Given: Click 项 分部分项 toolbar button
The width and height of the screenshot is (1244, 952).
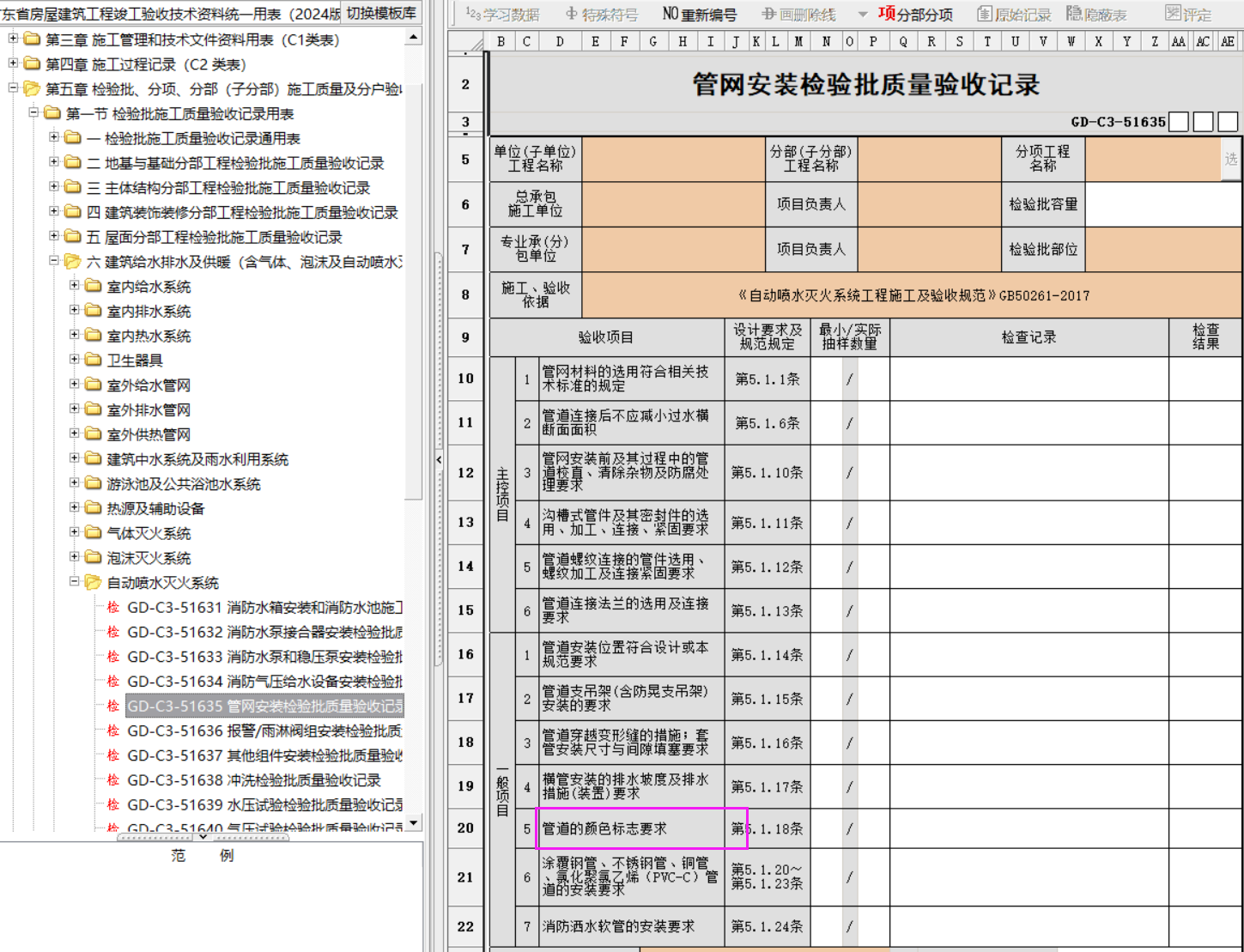Looking at the screenshot, I should coord(915,14).
